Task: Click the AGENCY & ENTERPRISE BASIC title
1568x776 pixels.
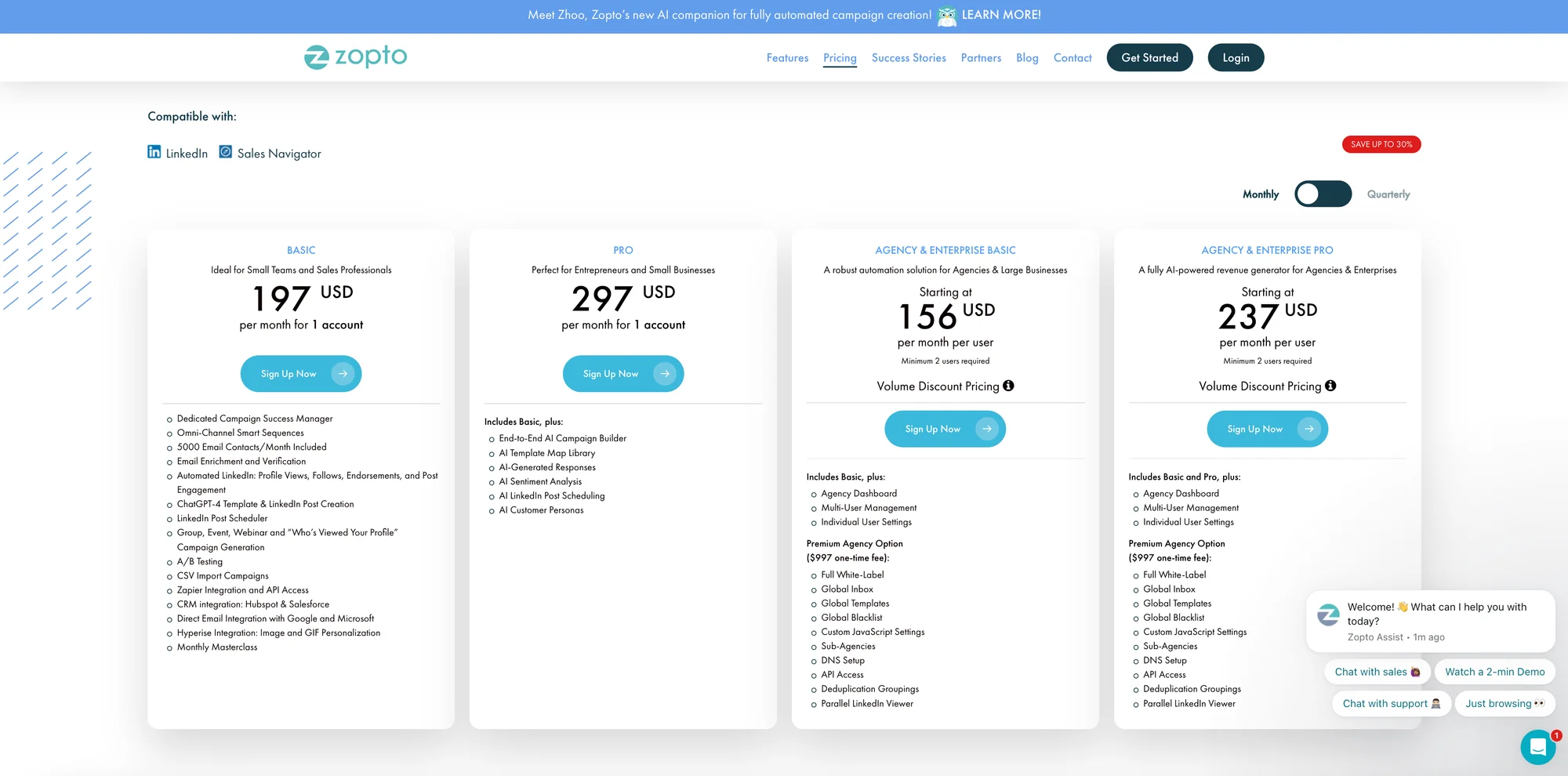Action: tap(946, 250)
